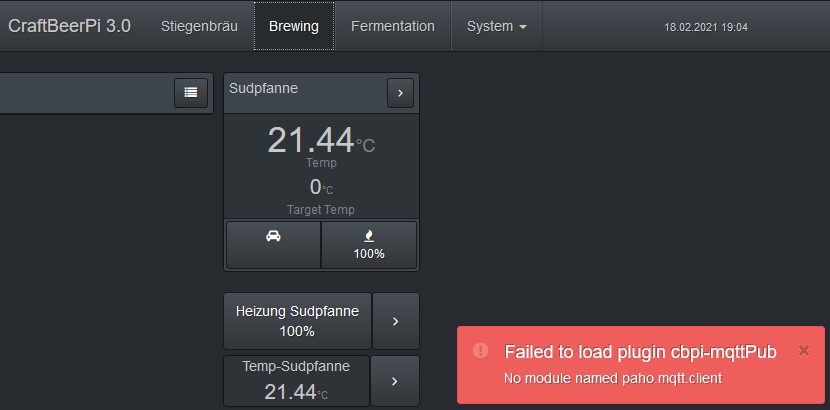Dismiss the plugin error notification
This screenshot has width=830, height=410.
pos(803,350)
